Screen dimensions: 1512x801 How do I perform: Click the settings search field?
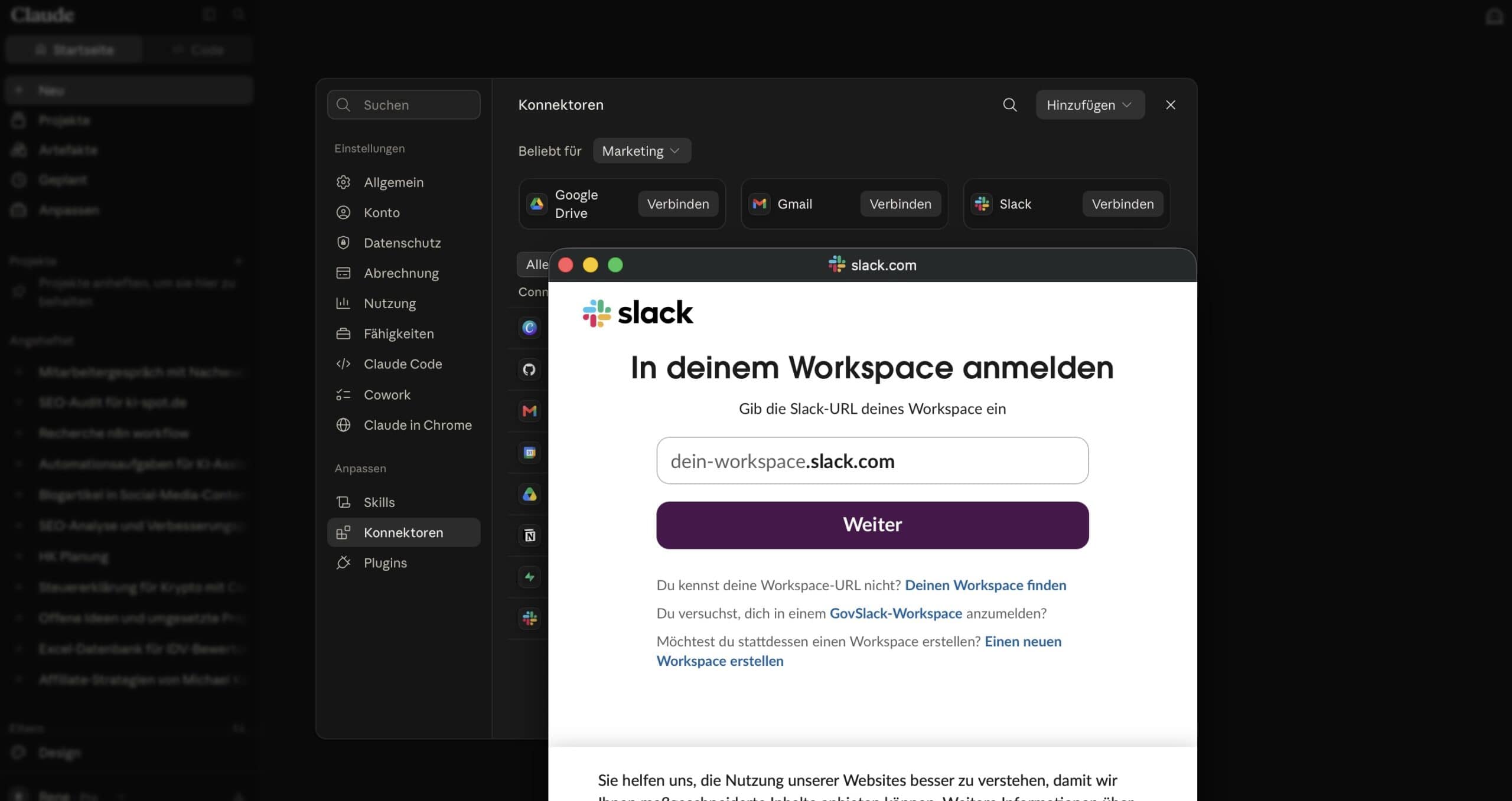click(x=403, y=105)
